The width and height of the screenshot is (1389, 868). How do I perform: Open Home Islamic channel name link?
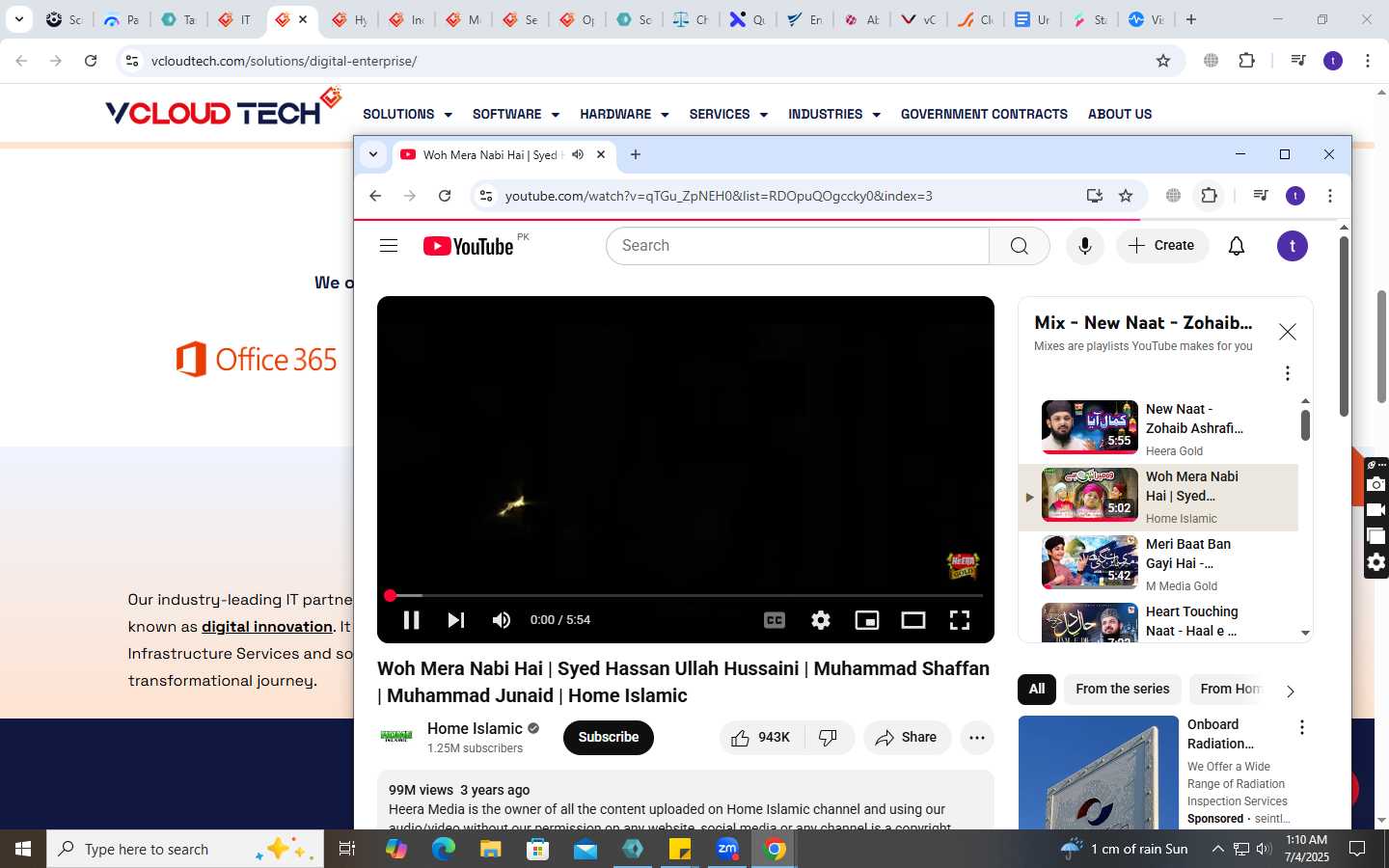coord(475,728)
